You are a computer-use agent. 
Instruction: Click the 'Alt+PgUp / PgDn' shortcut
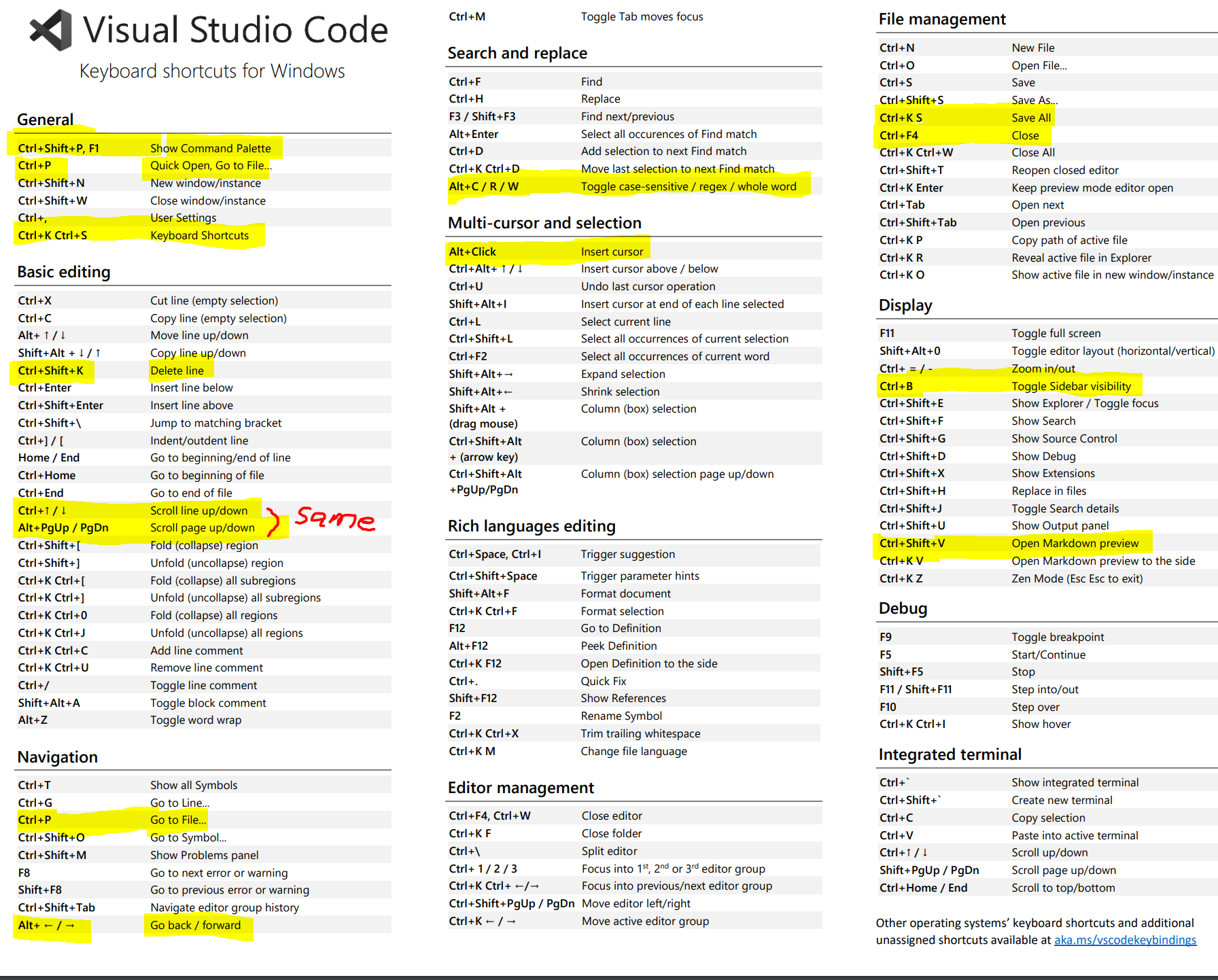coord(63,527)
